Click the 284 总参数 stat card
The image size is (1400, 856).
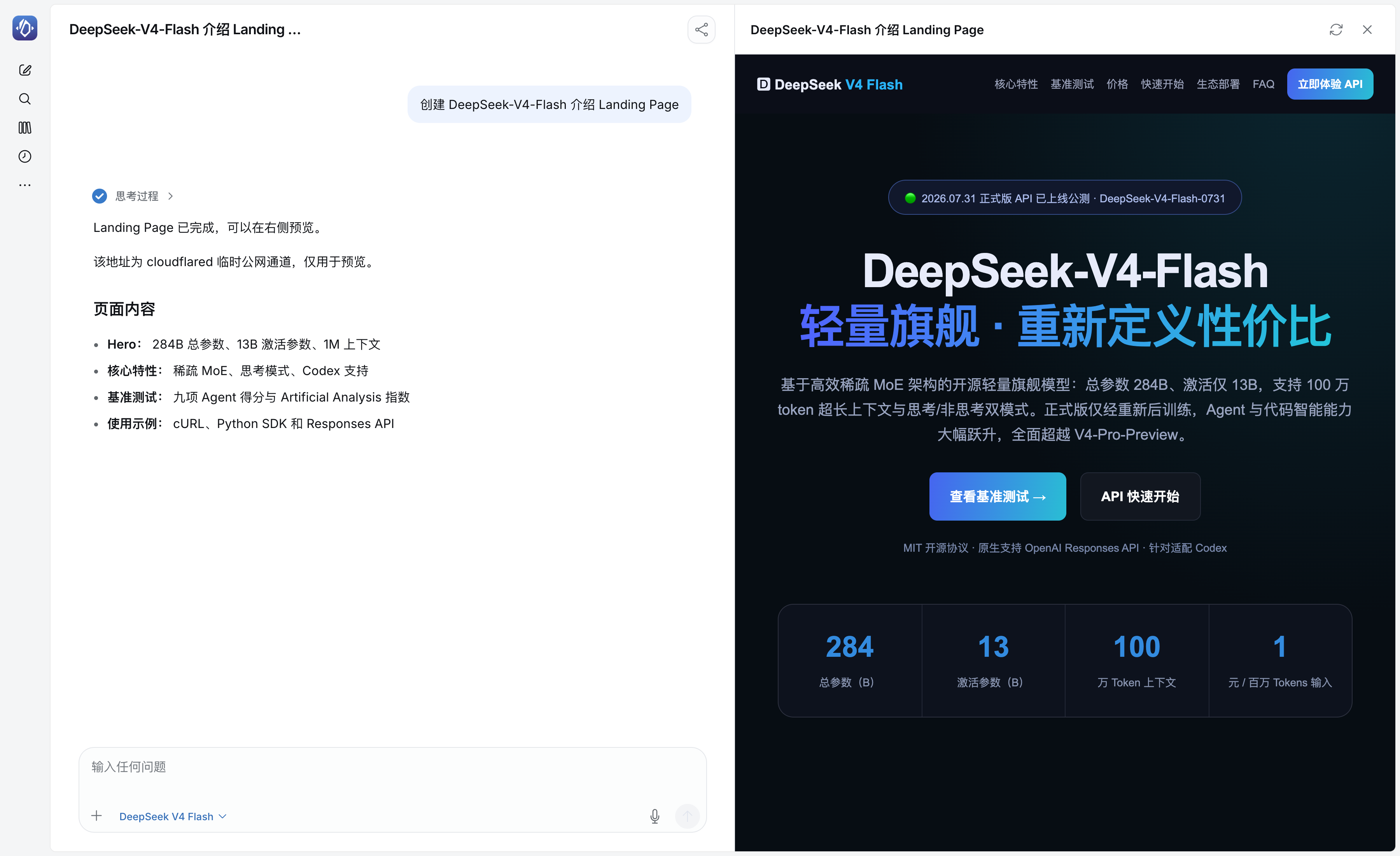[x=850, y=660]
